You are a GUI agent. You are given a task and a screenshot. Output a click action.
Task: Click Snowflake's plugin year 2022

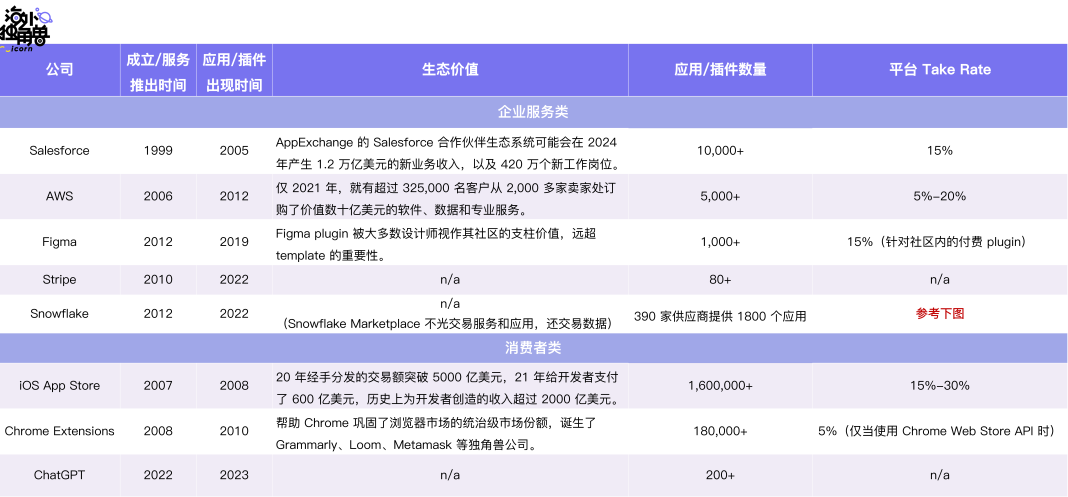click(x=234, y=314)
